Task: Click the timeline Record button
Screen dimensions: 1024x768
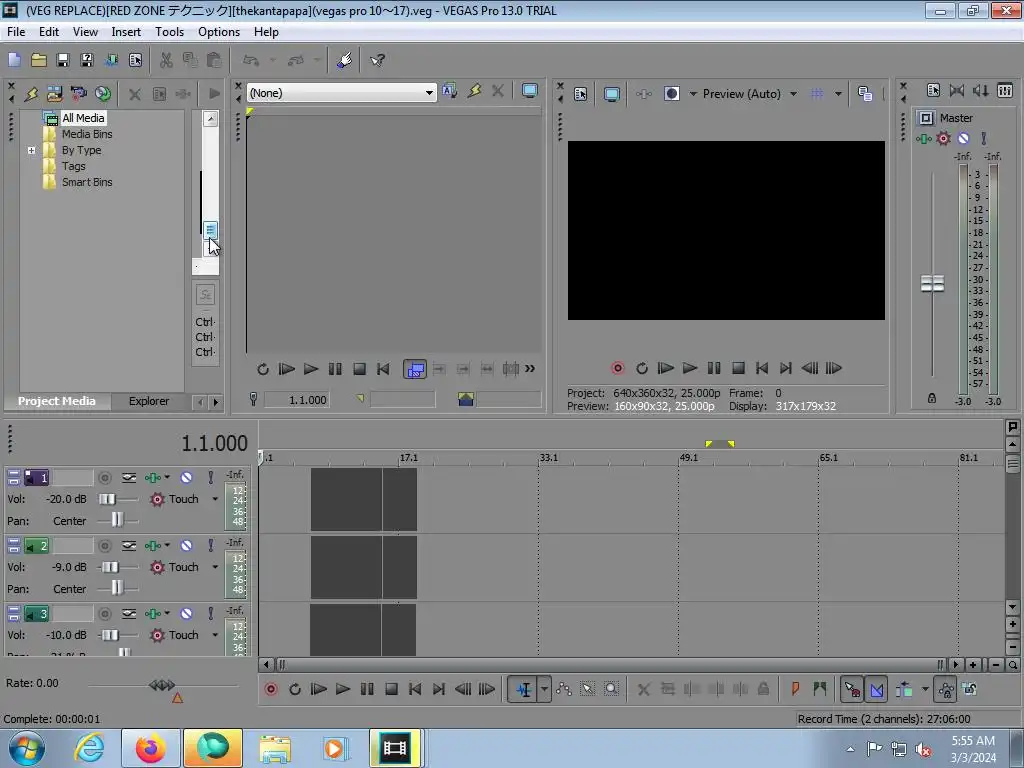Action: coord(271,689)
